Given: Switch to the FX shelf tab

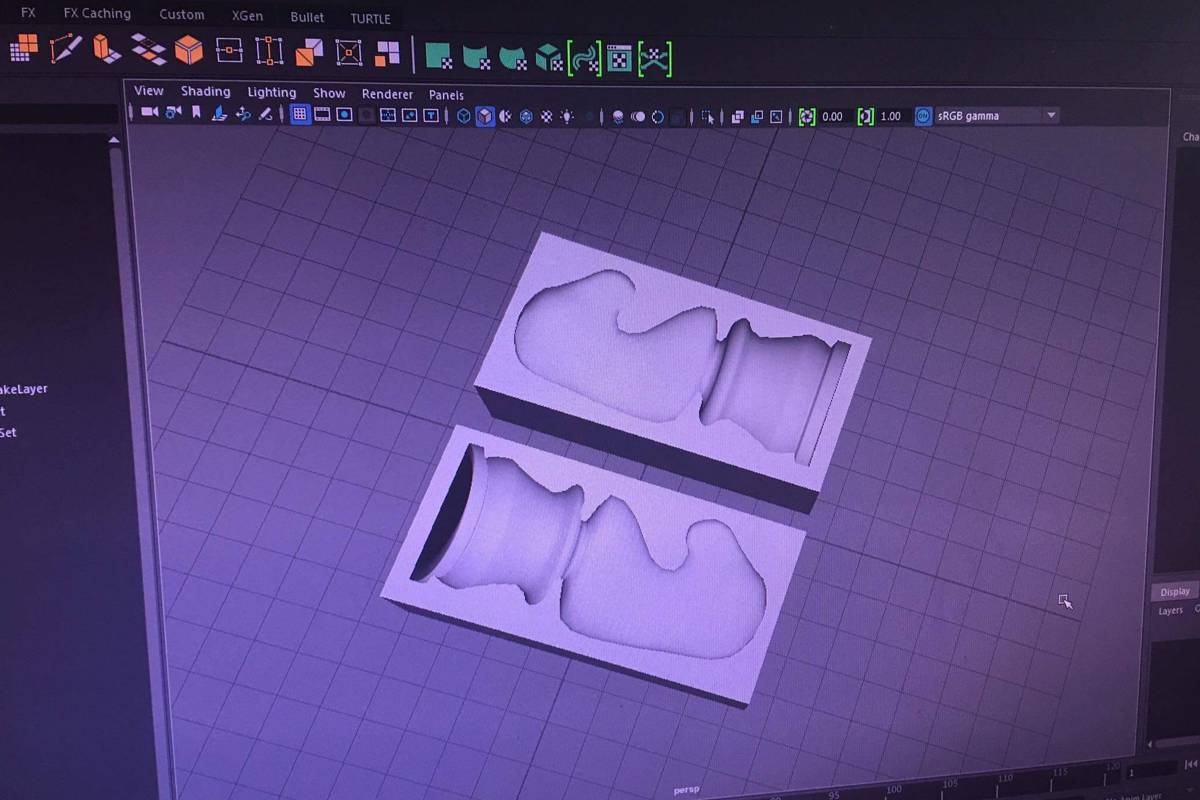Looking at the screenshot, I should tap(28, 13).
